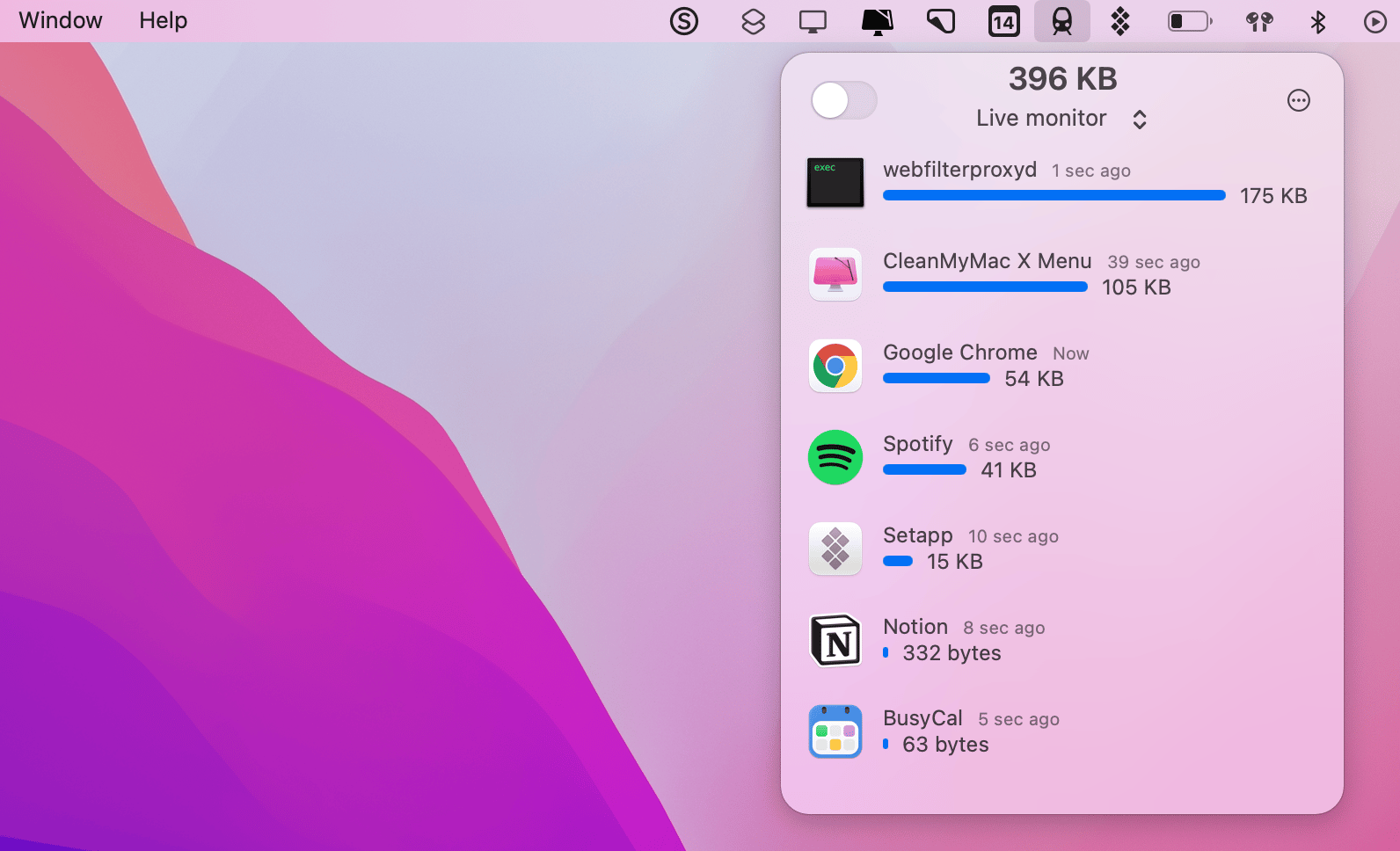Click the Setapp app icon in list
Viewport: 1400px width, 851px height.
(835, 549)
